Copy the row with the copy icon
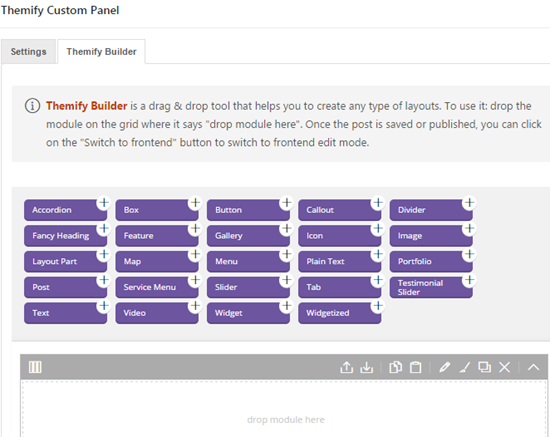Screen dimensions: 550x437 click(x=395, y=367)
